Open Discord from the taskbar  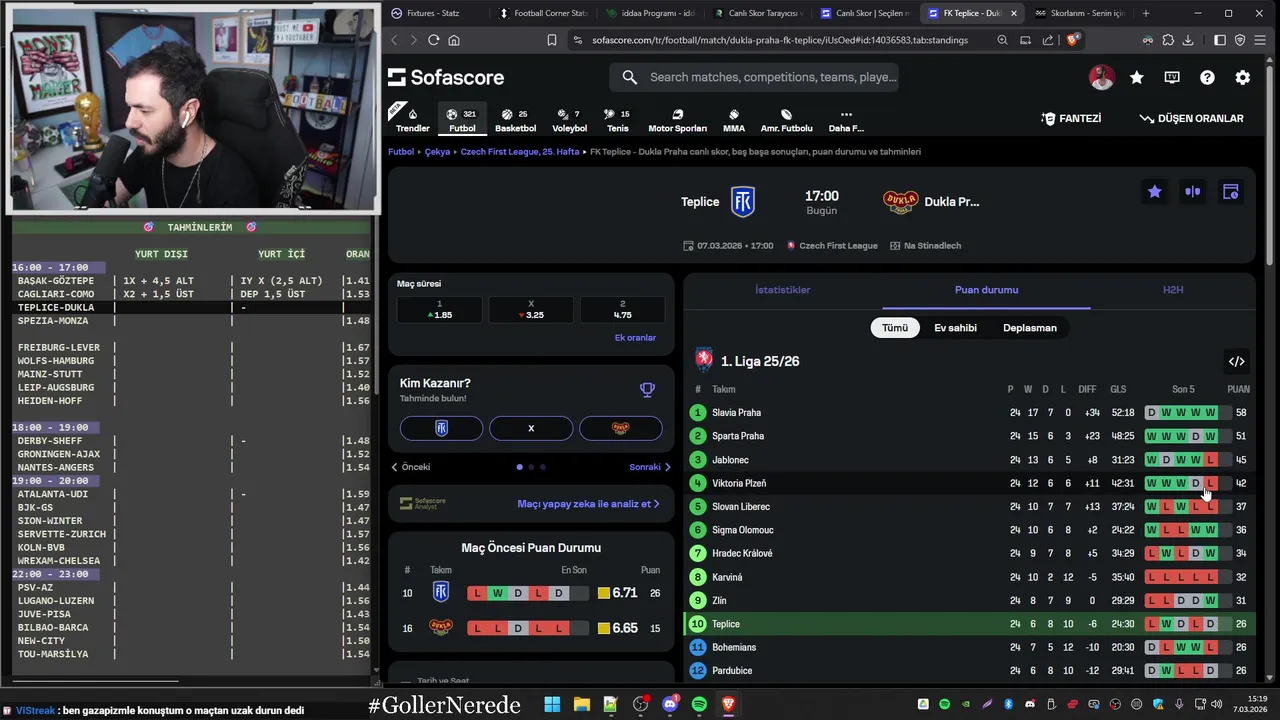pos(670,704)
